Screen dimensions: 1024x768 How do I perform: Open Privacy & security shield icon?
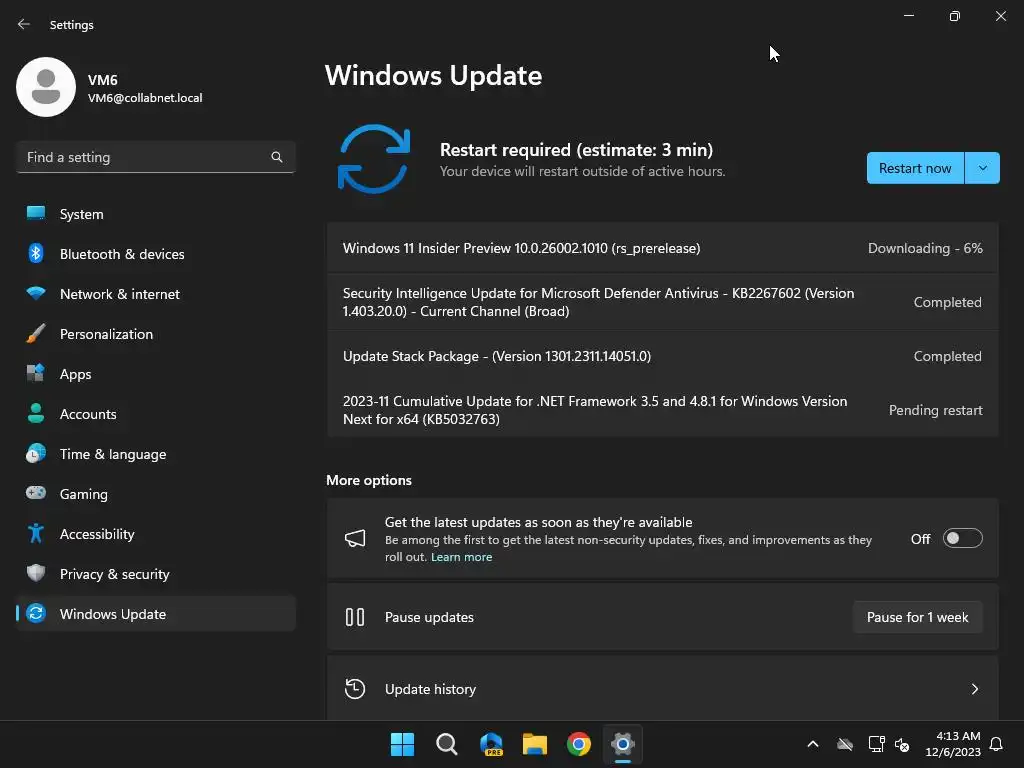click(36, 573)
